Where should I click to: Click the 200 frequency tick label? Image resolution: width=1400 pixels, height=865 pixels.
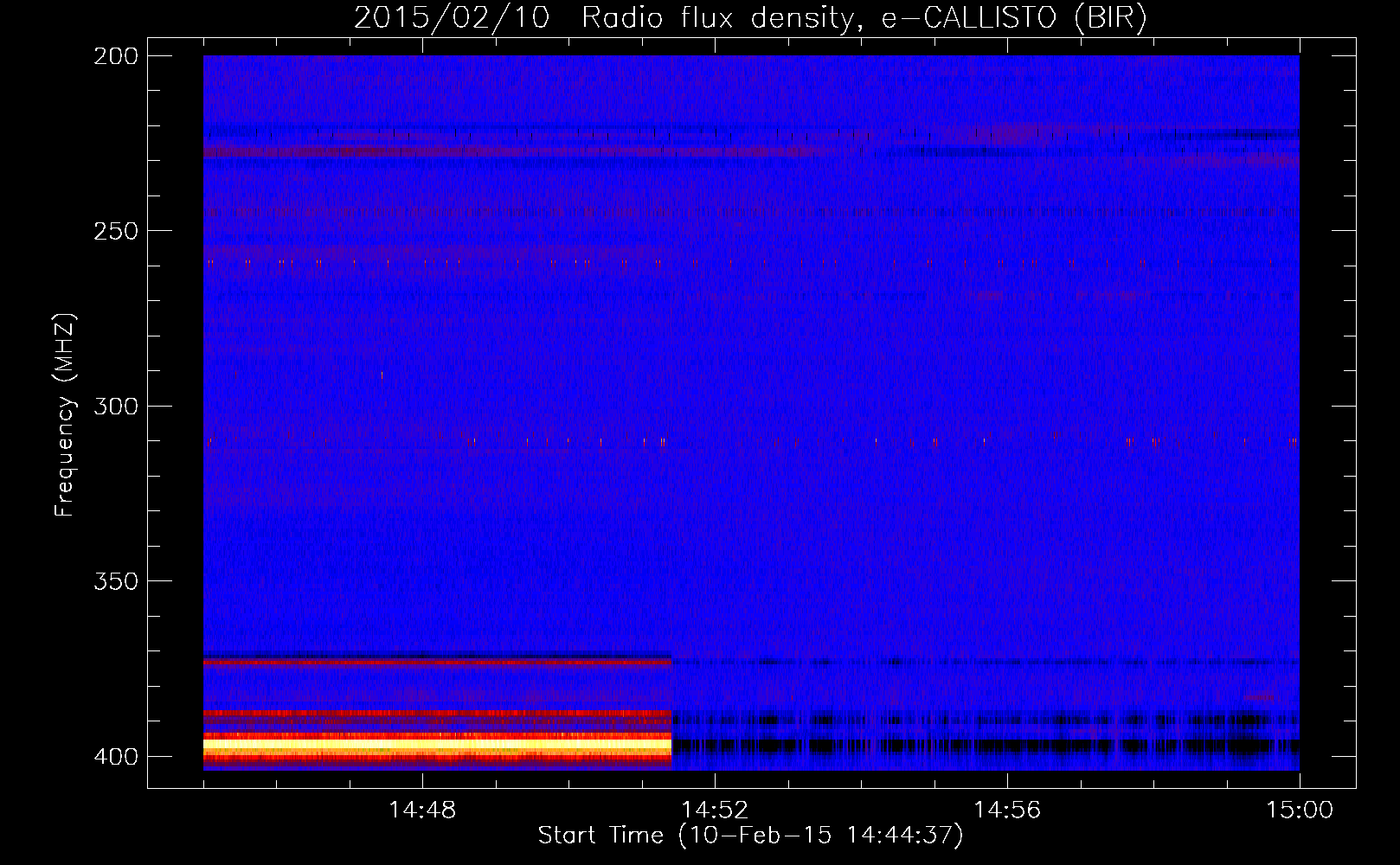tap(116, 56)
